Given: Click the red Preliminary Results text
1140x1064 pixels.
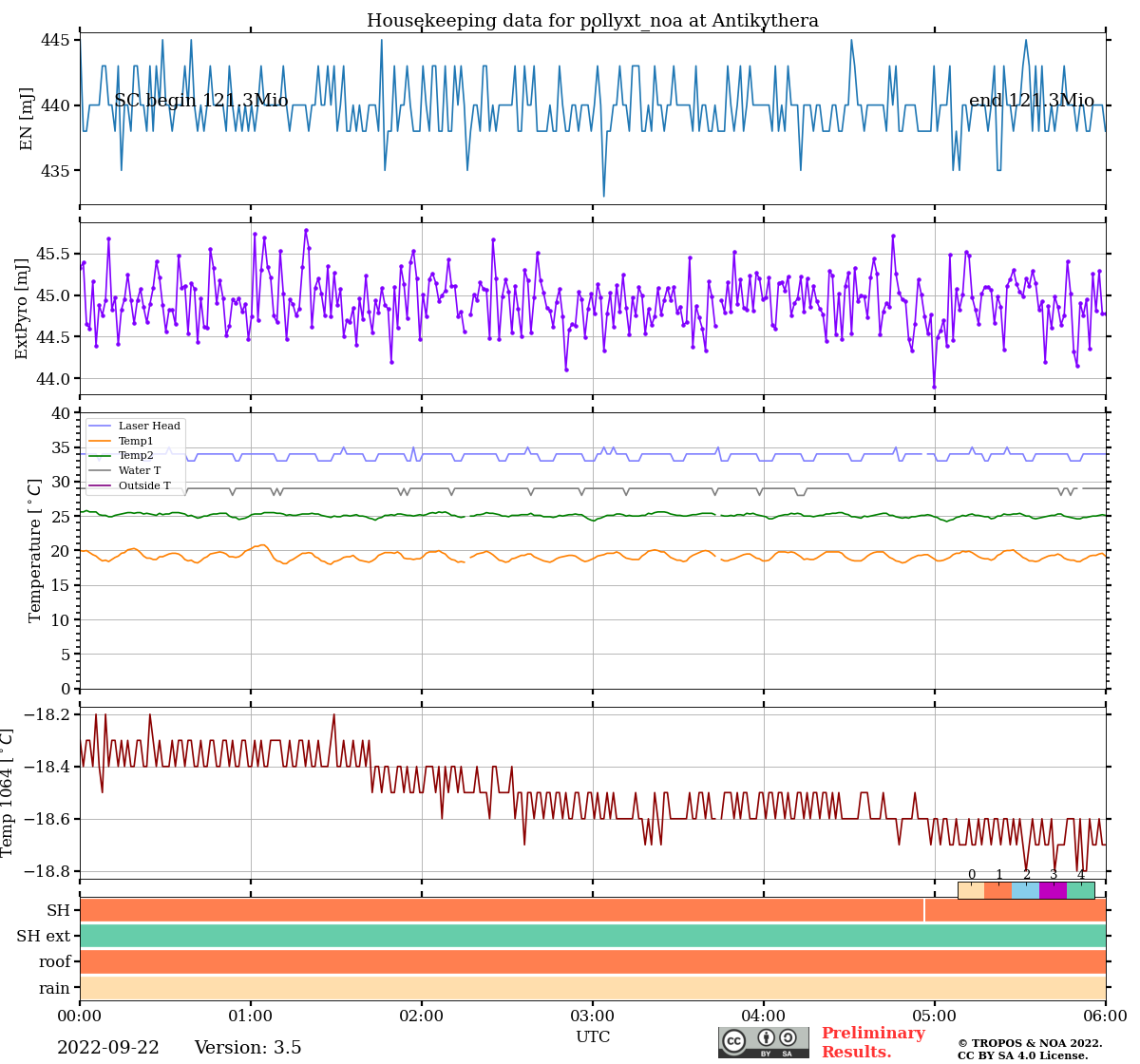Looking at the screenshot, I should [873, 1043].
